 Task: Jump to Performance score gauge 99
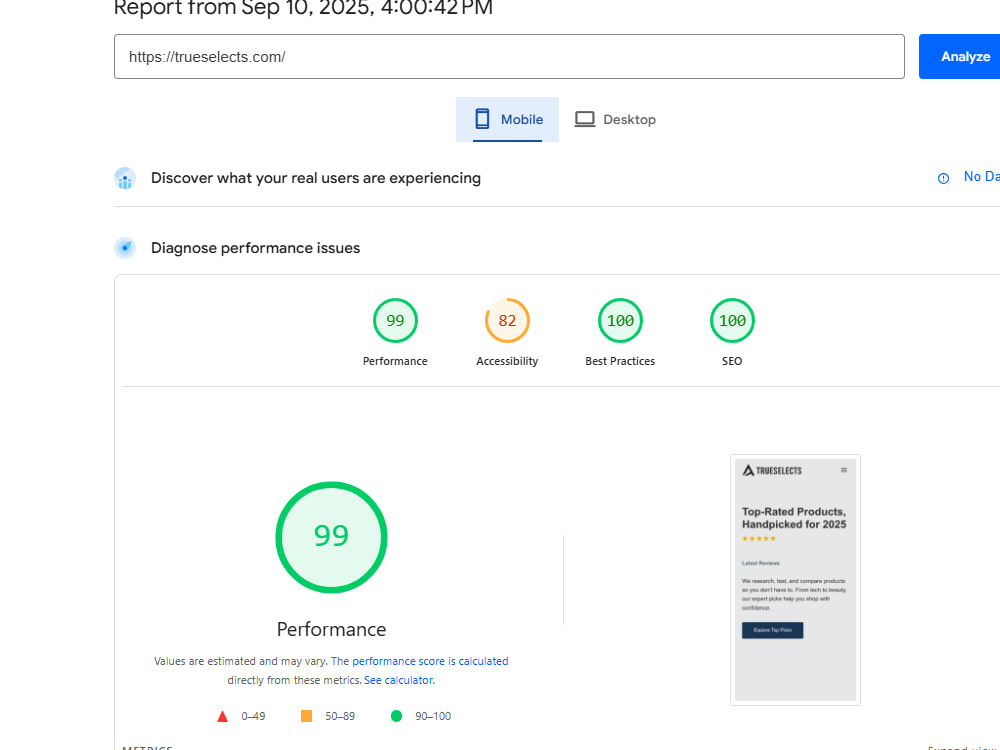click(x=395, y=321)
